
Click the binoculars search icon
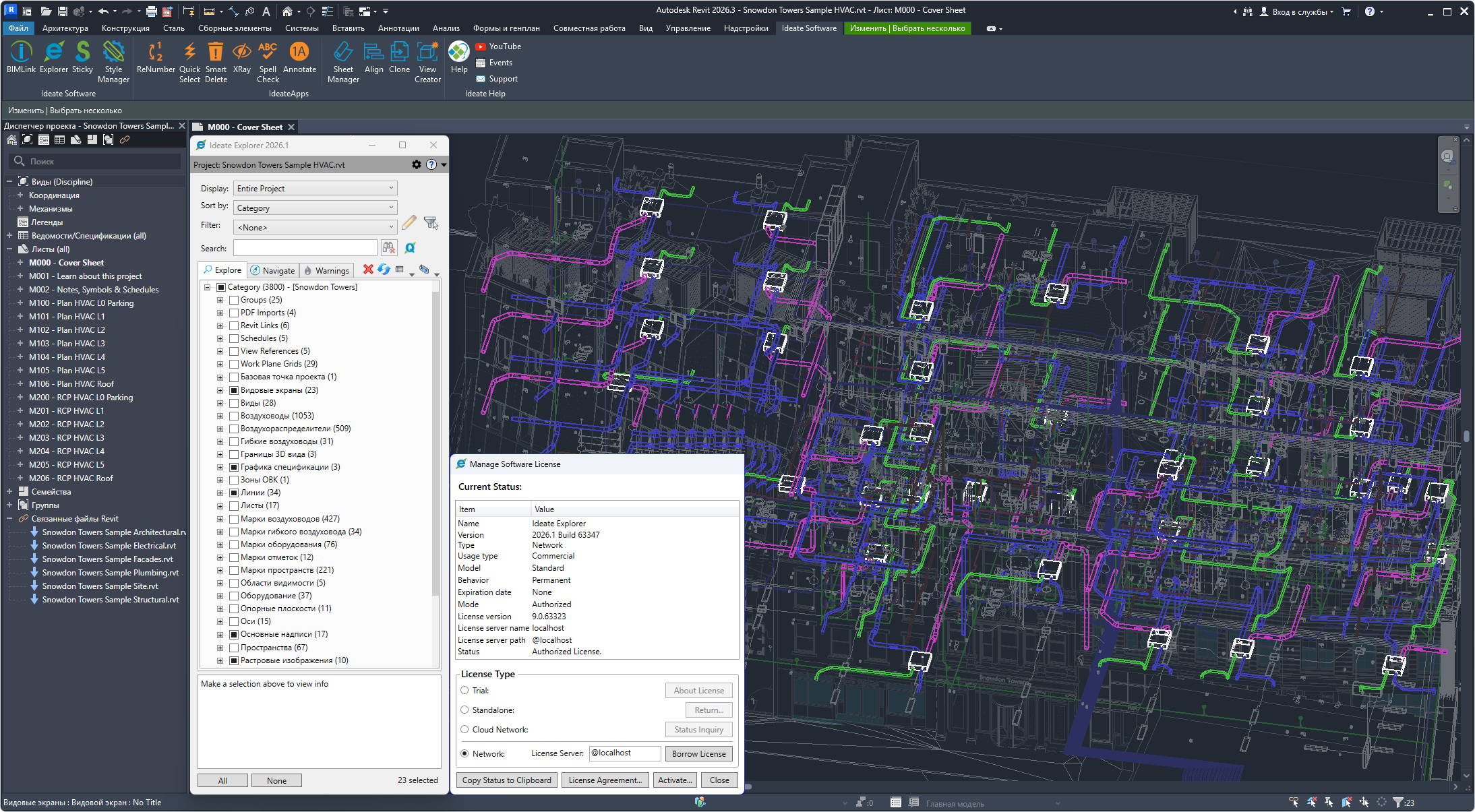pos(389,248)
